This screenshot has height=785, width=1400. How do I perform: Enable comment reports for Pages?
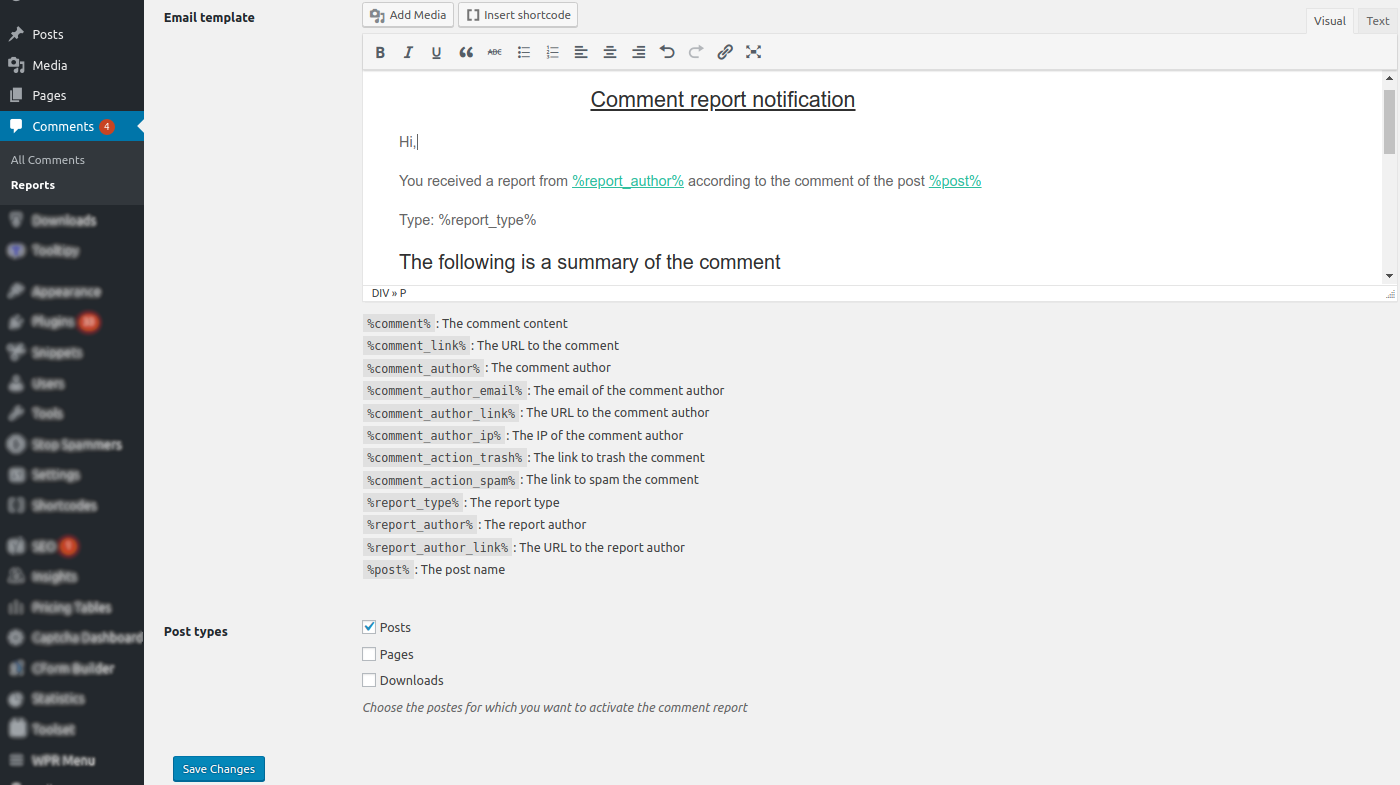point(369,654)
